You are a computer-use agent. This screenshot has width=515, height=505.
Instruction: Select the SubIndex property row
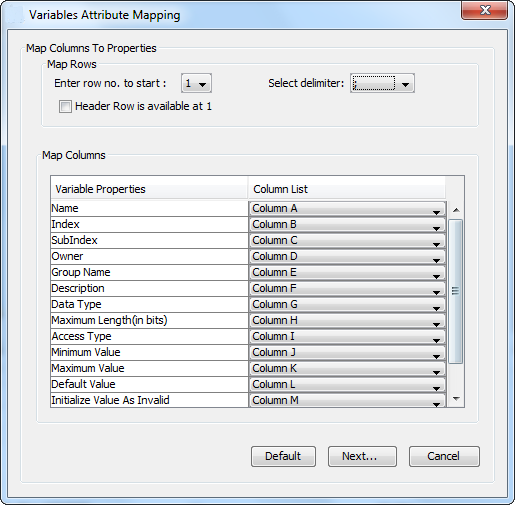pos(149,241)
